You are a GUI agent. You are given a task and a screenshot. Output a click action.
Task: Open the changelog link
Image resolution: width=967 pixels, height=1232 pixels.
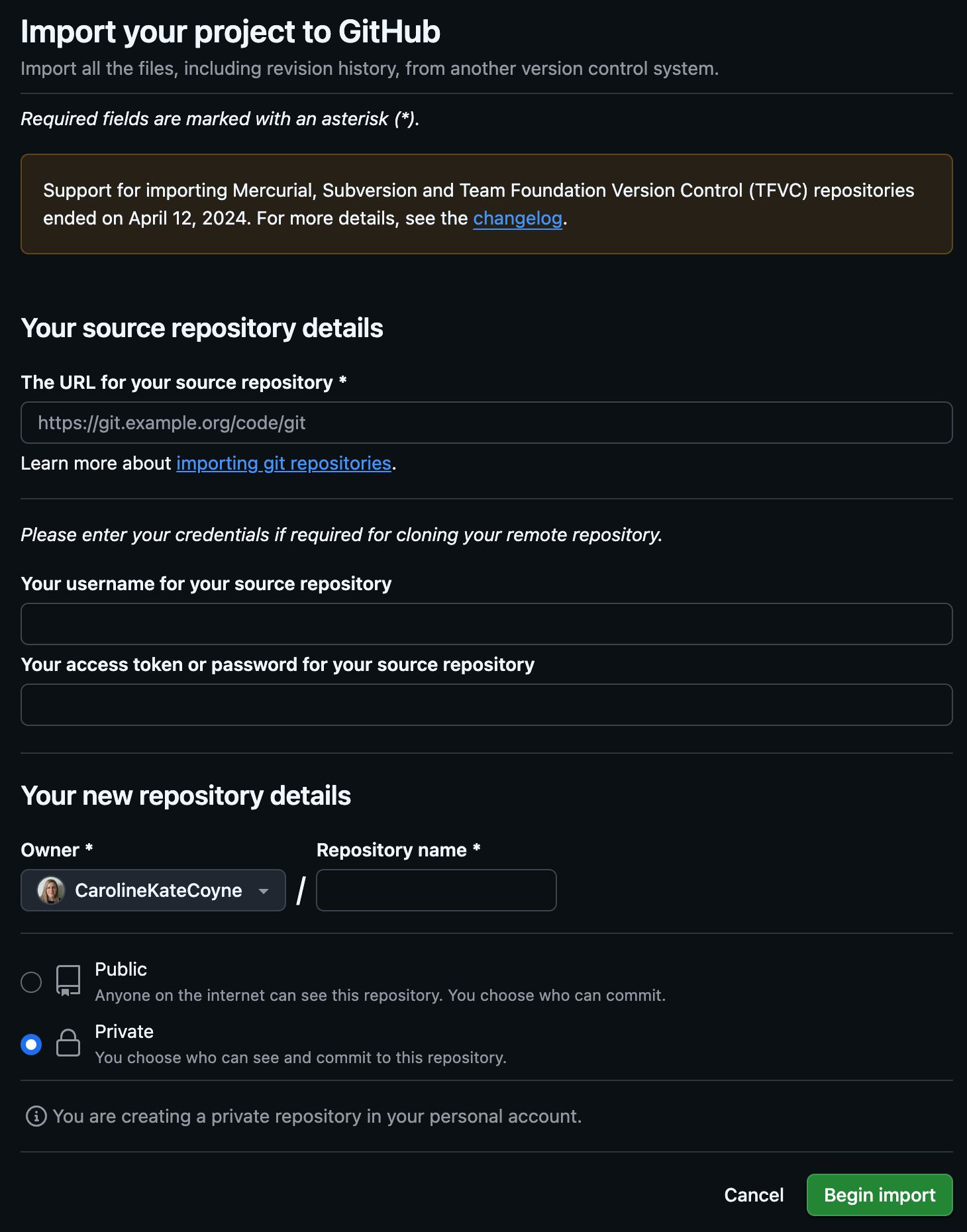click(x=519, y=219)
